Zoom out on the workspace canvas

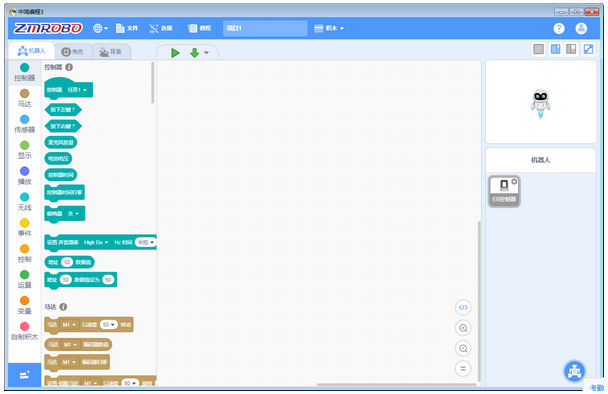click(x=463, y=348)
